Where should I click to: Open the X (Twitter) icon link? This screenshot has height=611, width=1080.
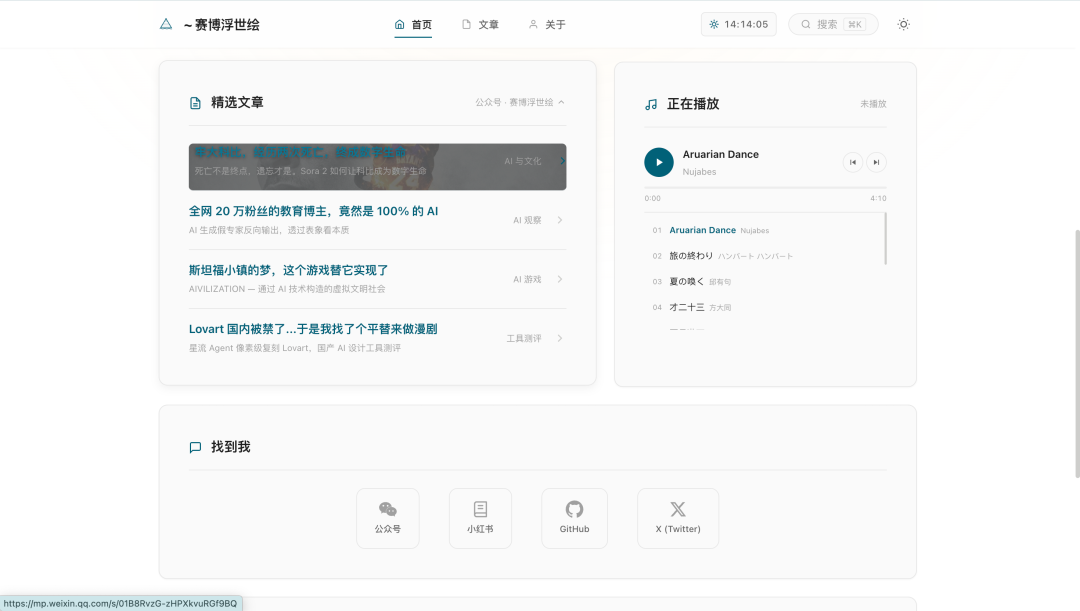coord(677,518)
